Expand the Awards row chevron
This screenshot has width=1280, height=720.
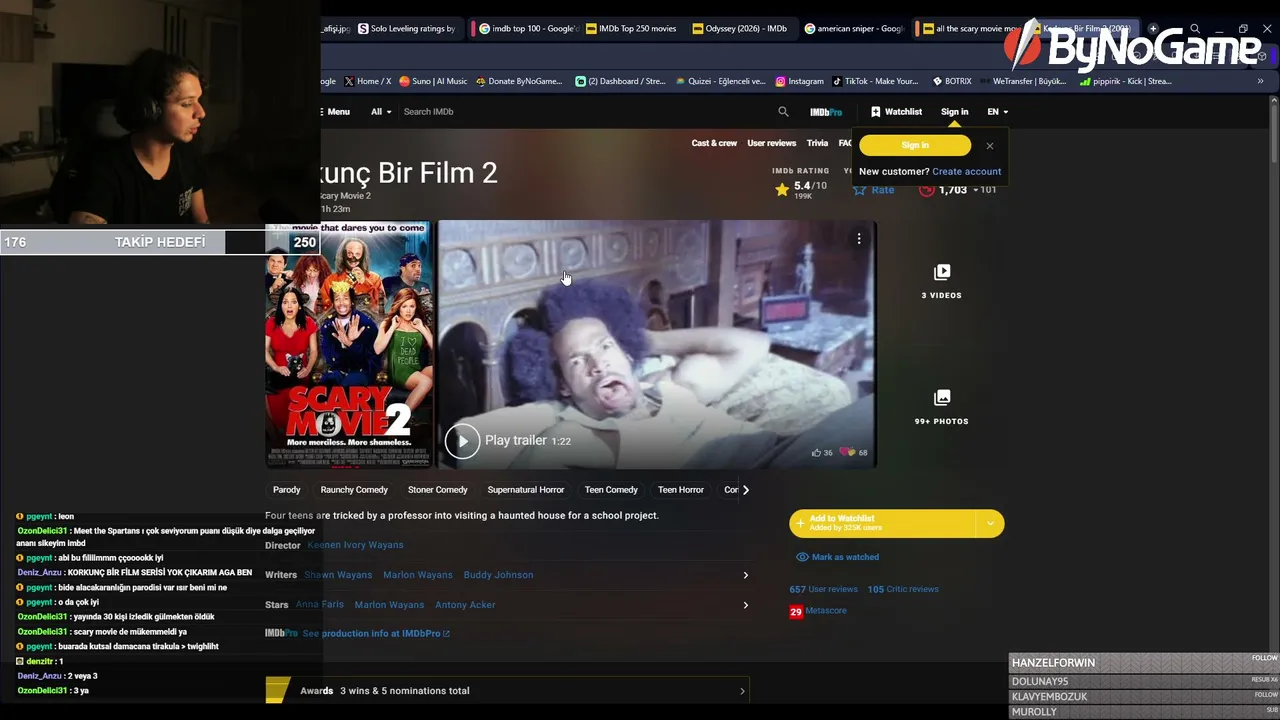click(x=742, y=691)
